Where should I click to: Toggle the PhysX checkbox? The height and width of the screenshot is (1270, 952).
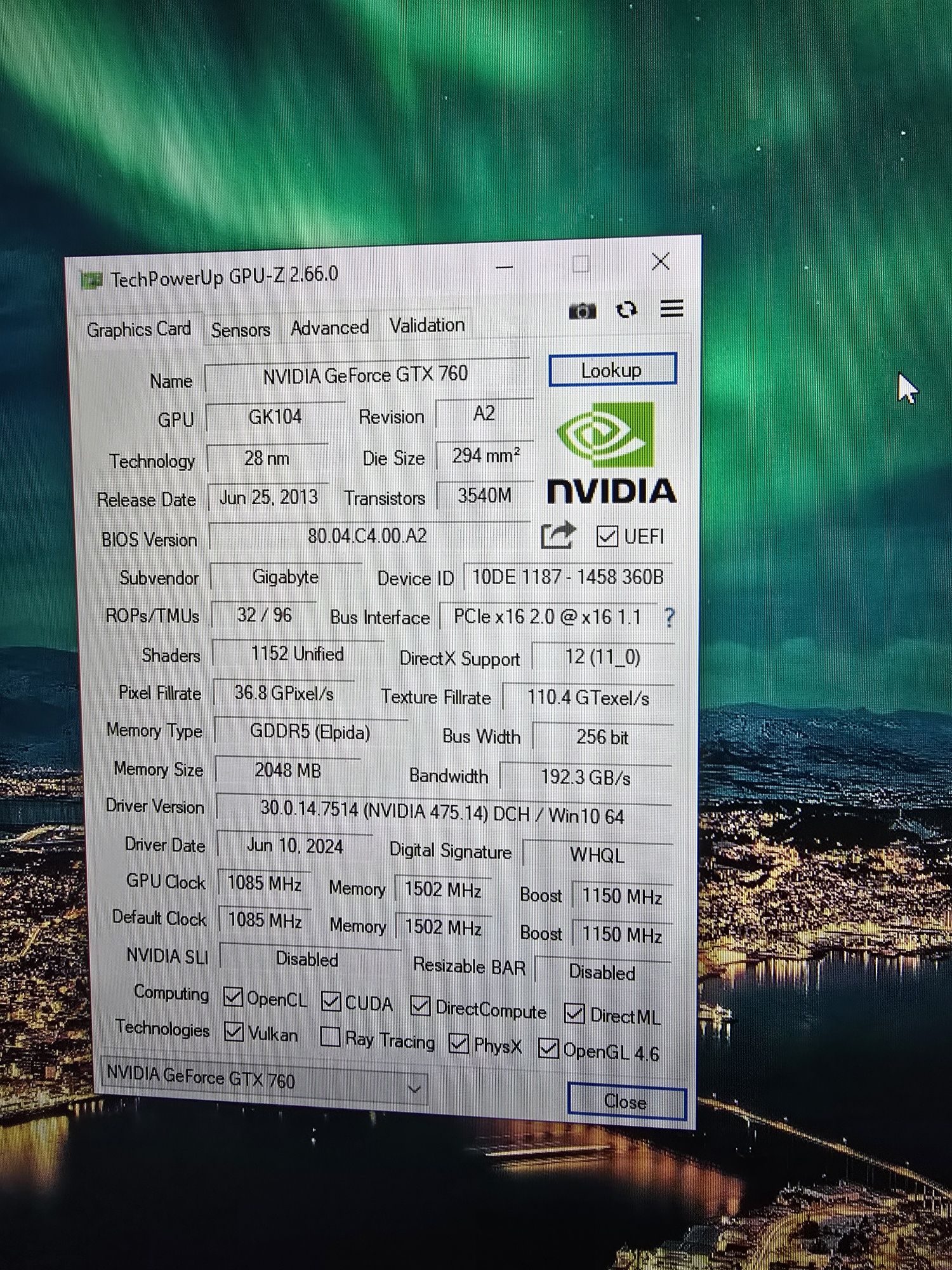[458, 1043]
